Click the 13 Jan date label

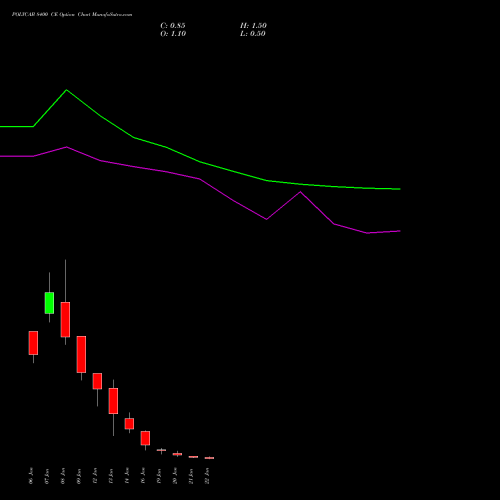pyautogui.click(x=111, y=476)
